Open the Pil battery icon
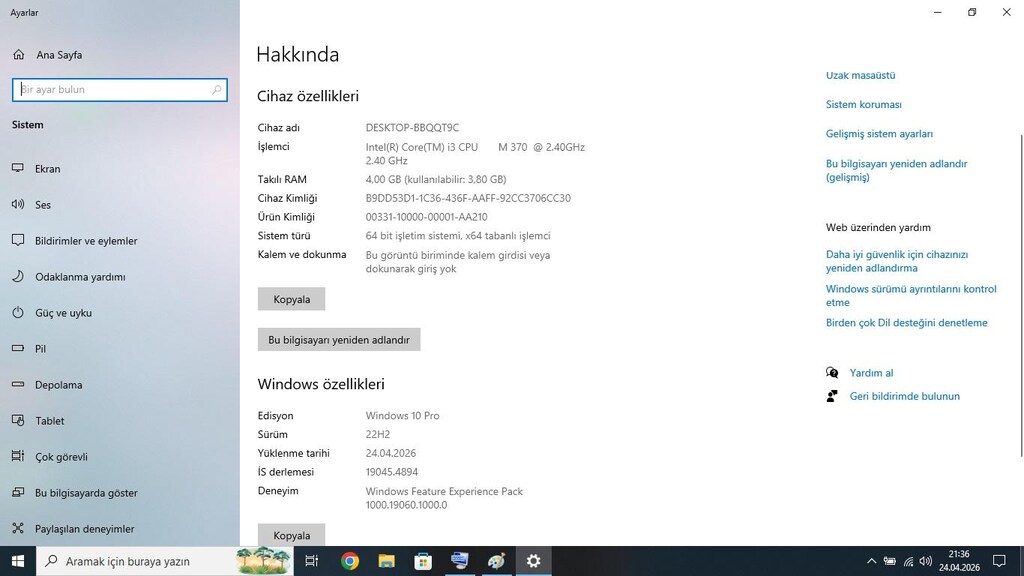 pyautogui.click(x=18, y=348)
